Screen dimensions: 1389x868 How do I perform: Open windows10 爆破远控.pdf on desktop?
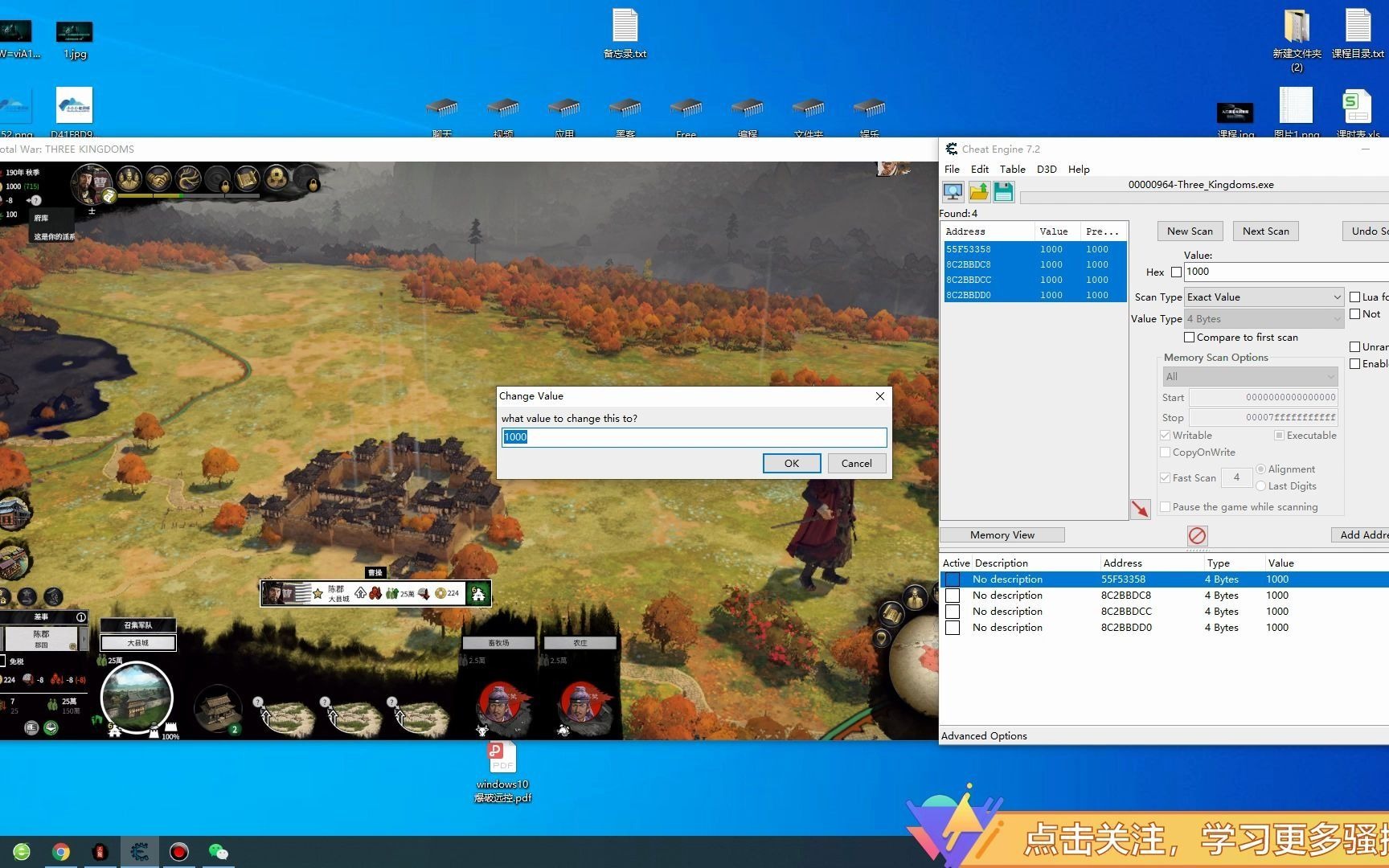pyautogui.click(x=502, y=773)
